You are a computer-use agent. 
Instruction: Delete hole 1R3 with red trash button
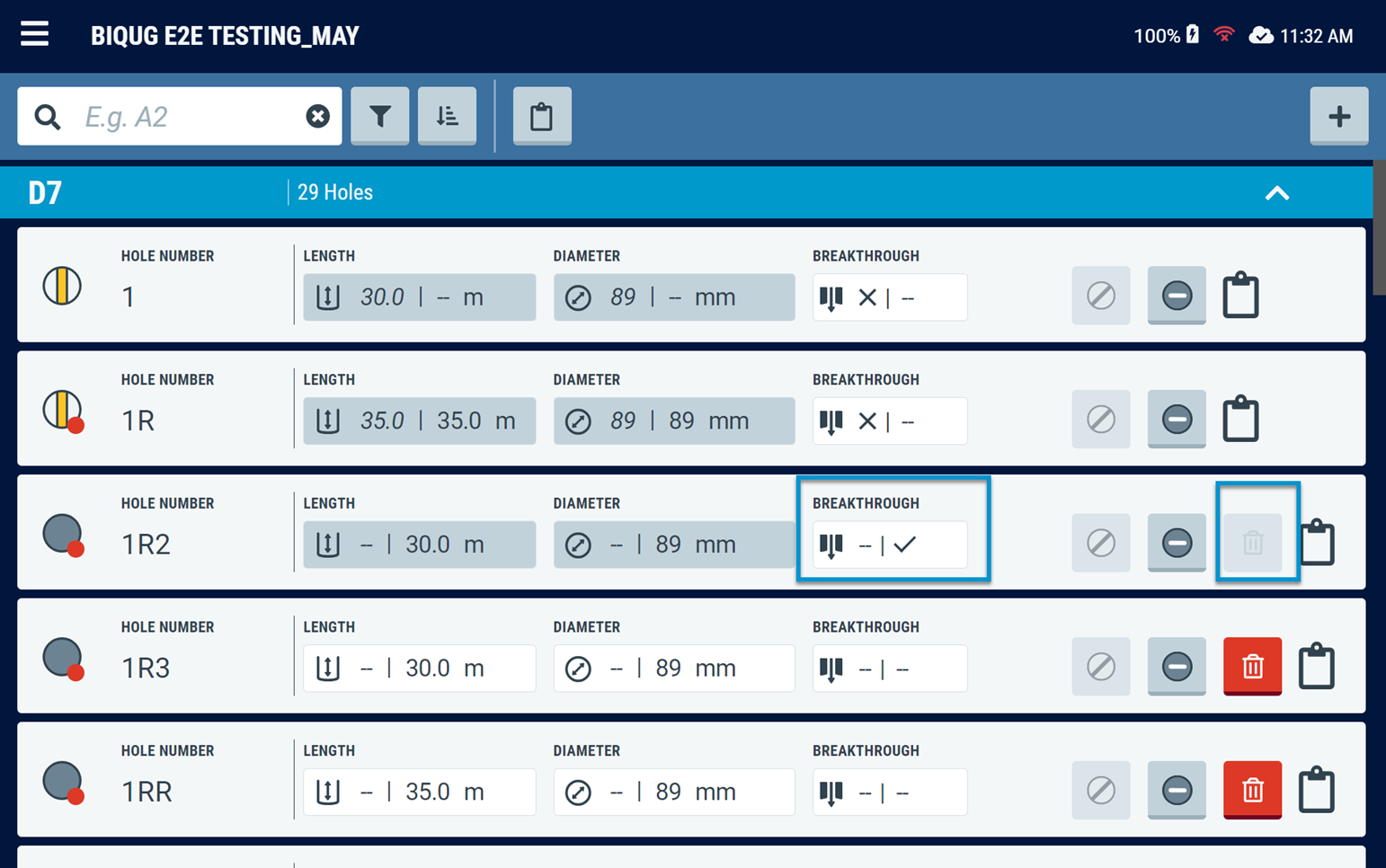[1253, 667]
